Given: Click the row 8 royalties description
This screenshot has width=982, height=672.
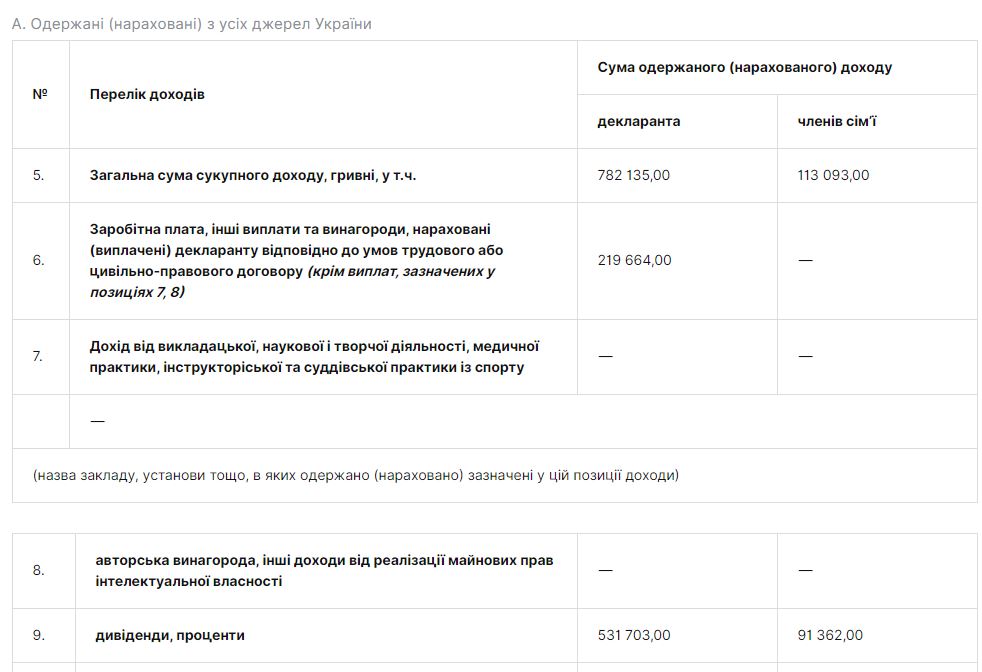Looking at the screenshot, I should tap(324, 570).
